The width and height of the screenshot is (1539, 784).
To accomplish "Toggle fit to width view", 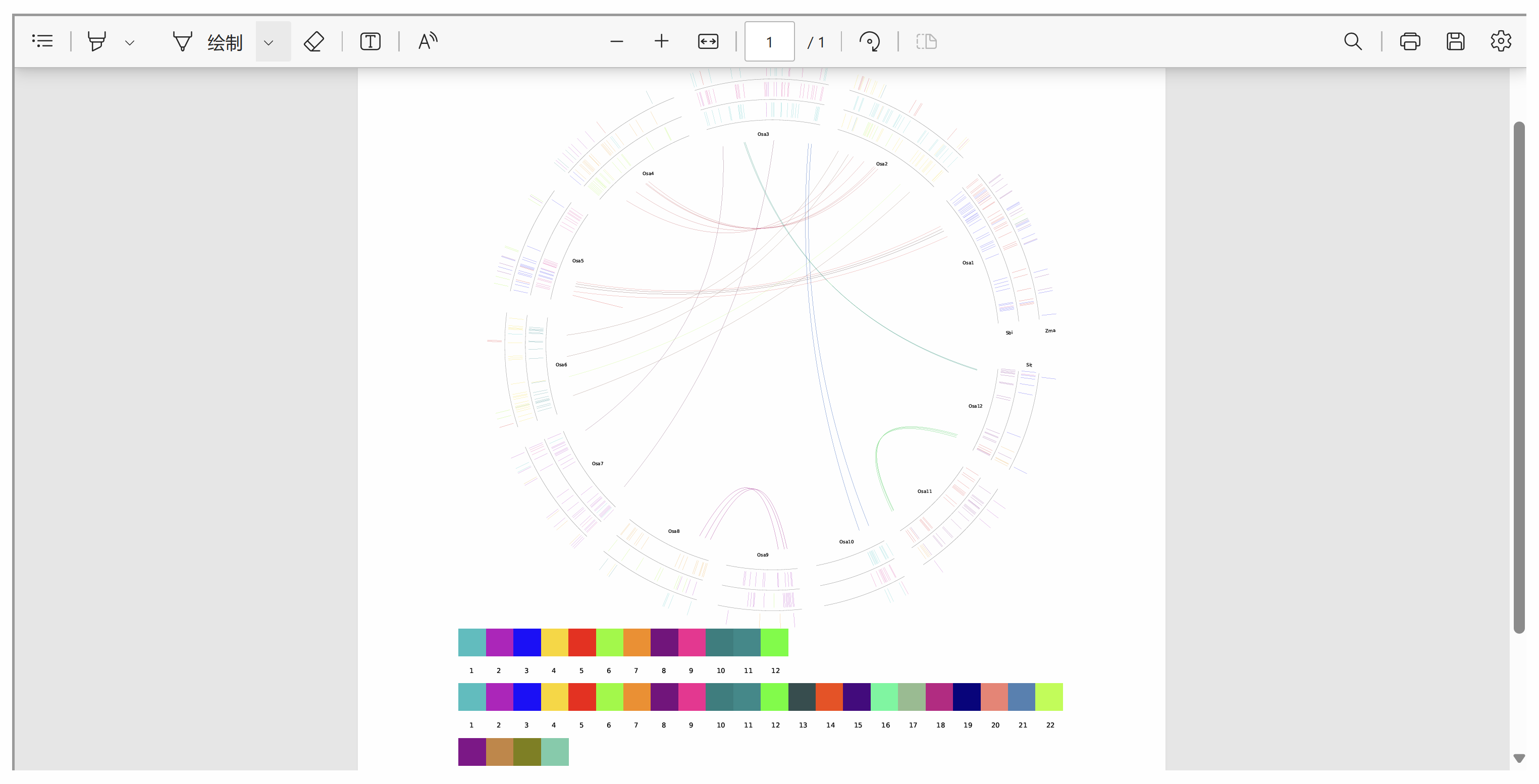I will click(x=708, y=41).
